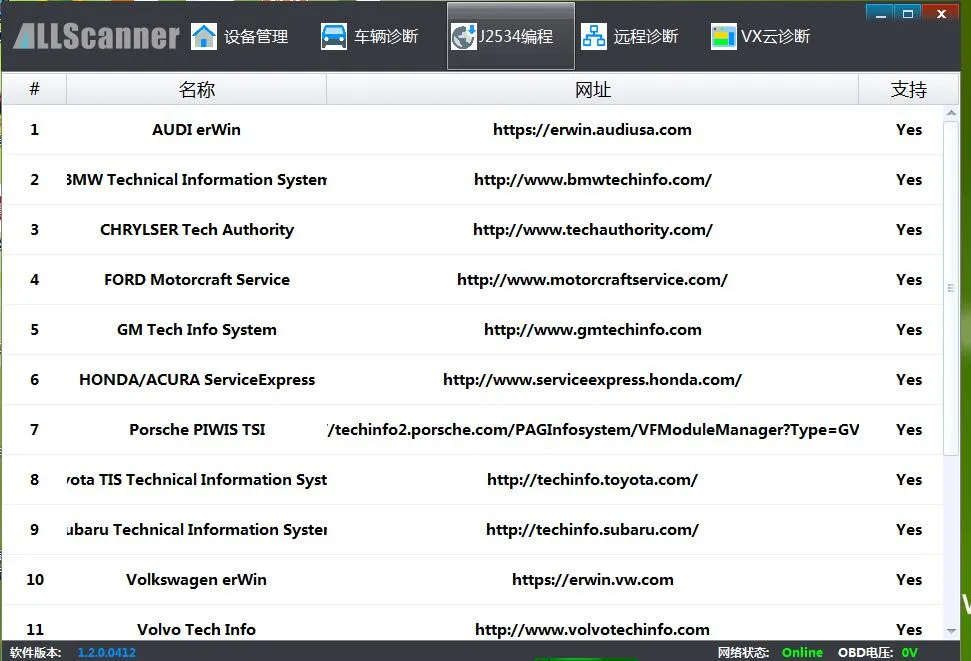This screenshot has width=971, height=661.
Task: Select the HONDA/ACURA ServiceExpress cell
Action: (x=196, y=380)
